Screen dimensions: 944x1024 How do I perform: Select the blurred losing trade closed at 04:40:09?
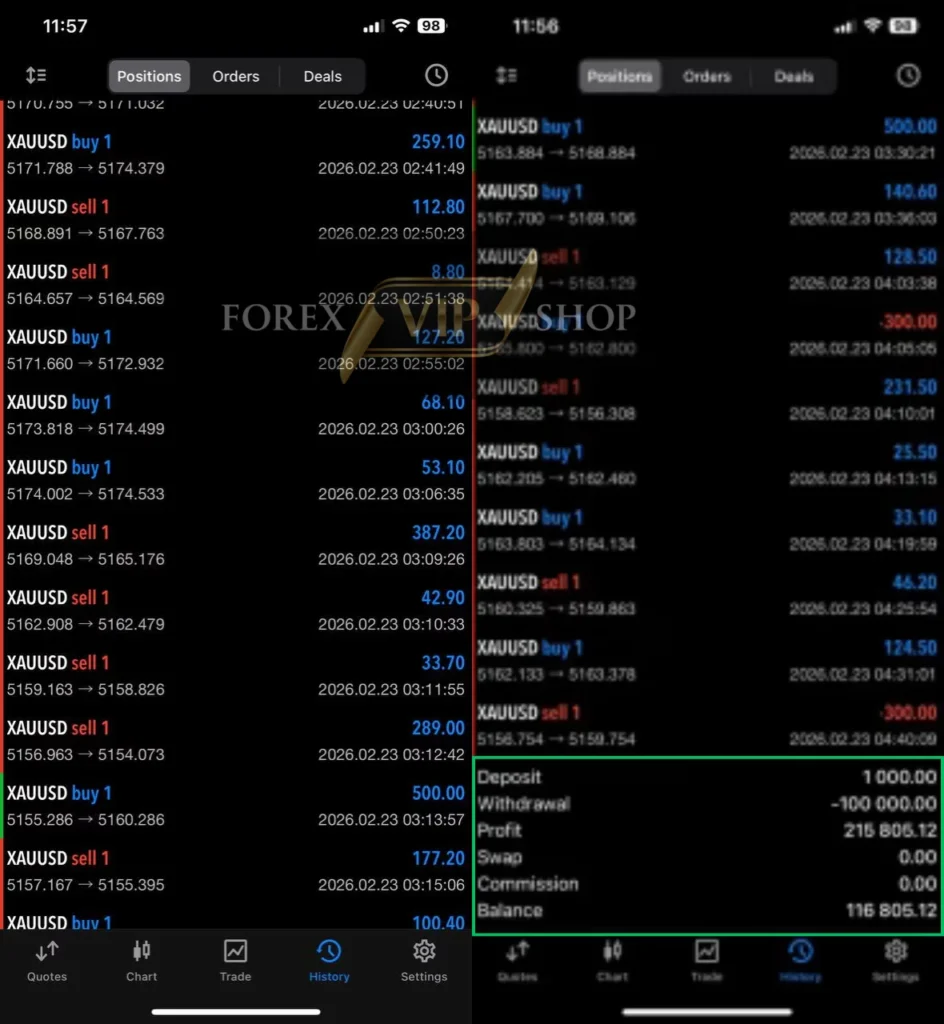point(708,726)
